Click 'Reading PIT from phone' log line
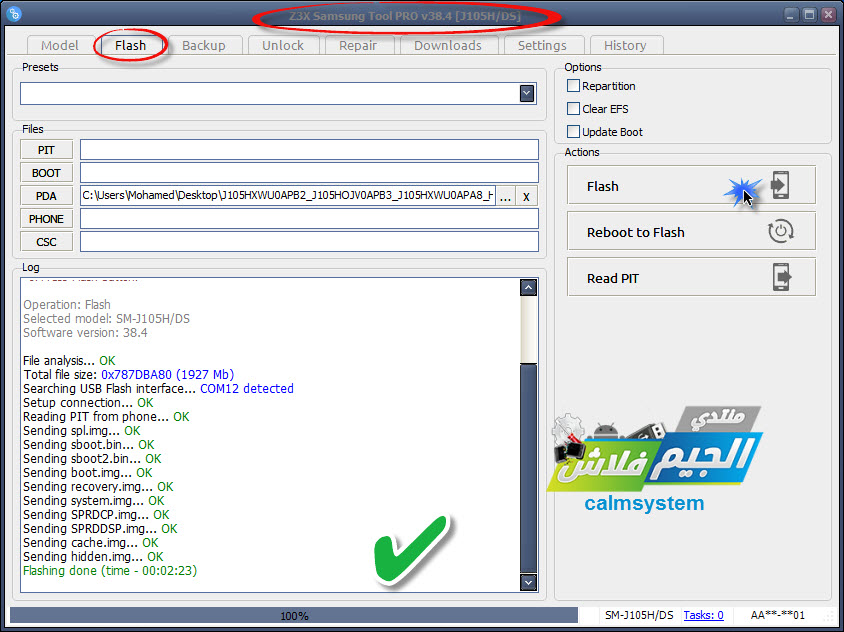 [106, 417]
